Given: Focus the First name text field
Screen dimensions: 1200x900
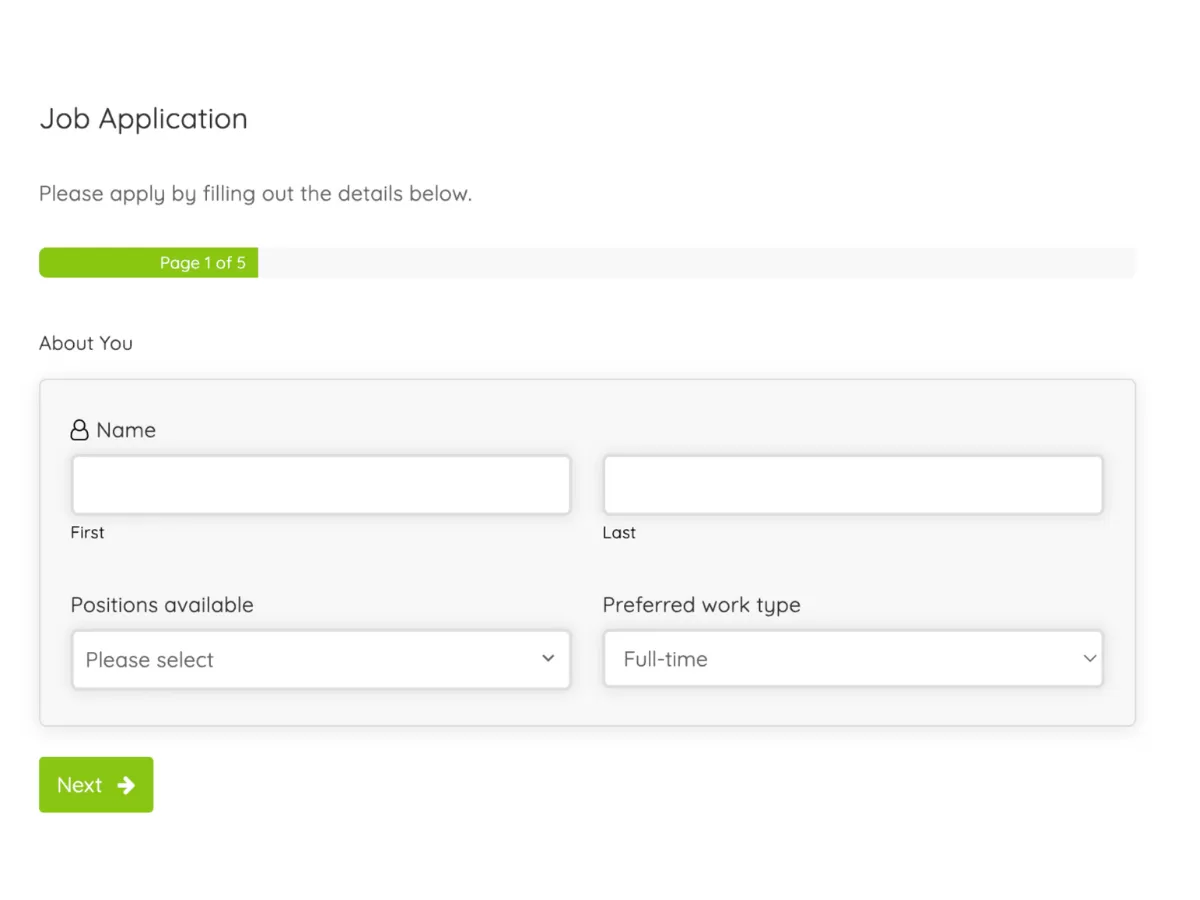Looking at the screenshot, I should pos(321,486).
